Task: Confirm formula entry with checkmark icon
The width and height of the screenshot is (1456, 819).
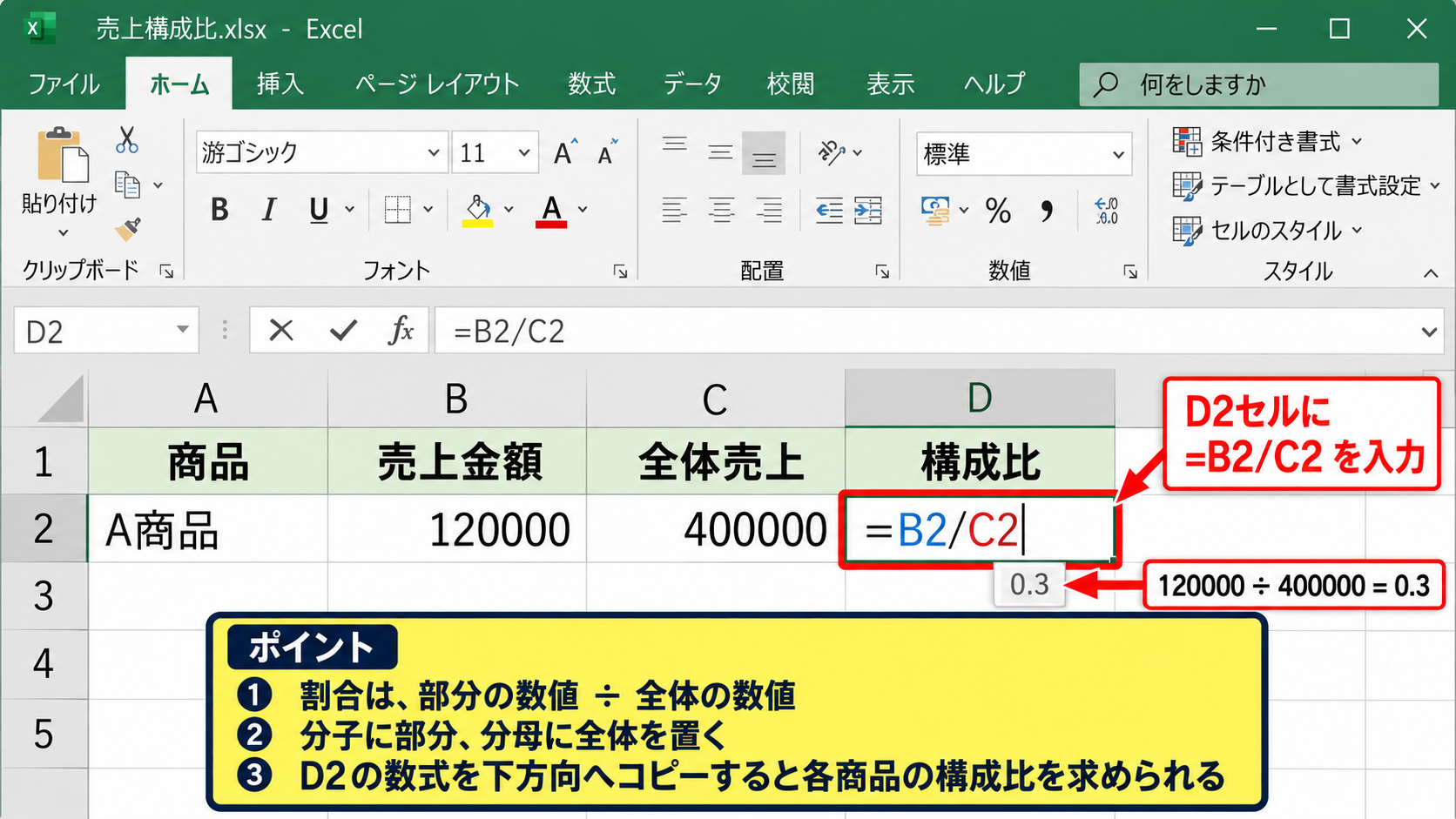Action: (x=343, y=330)
